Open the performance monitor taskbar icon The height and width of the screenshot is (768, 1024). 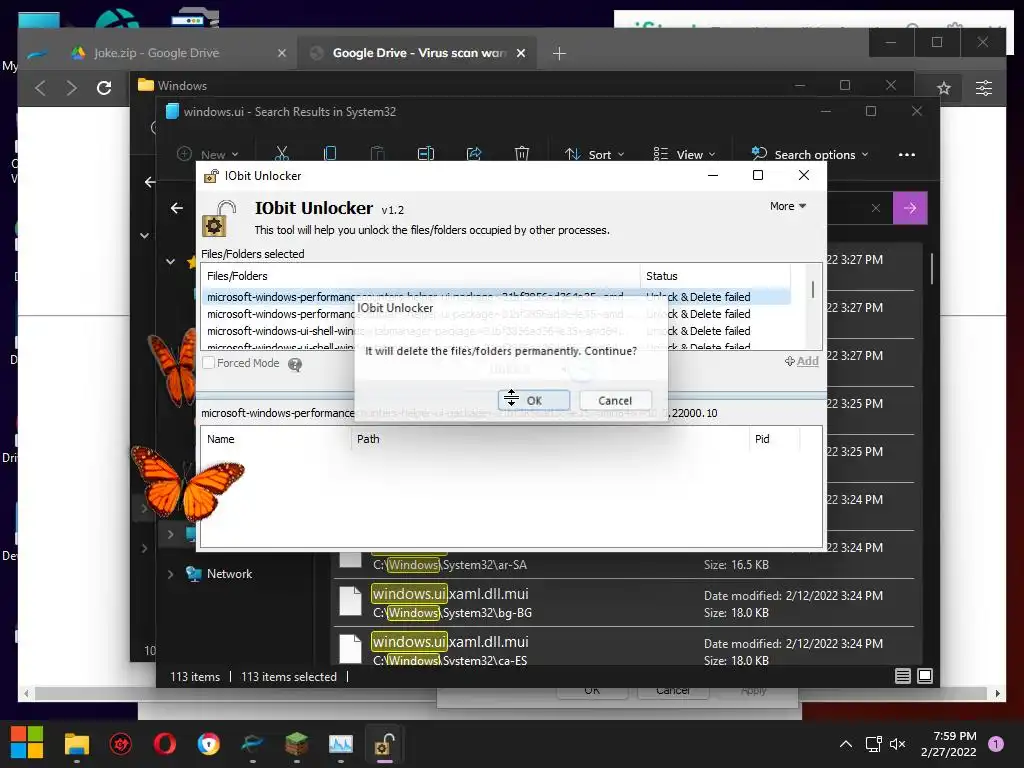pyautogui.click(x=340, y=744)
